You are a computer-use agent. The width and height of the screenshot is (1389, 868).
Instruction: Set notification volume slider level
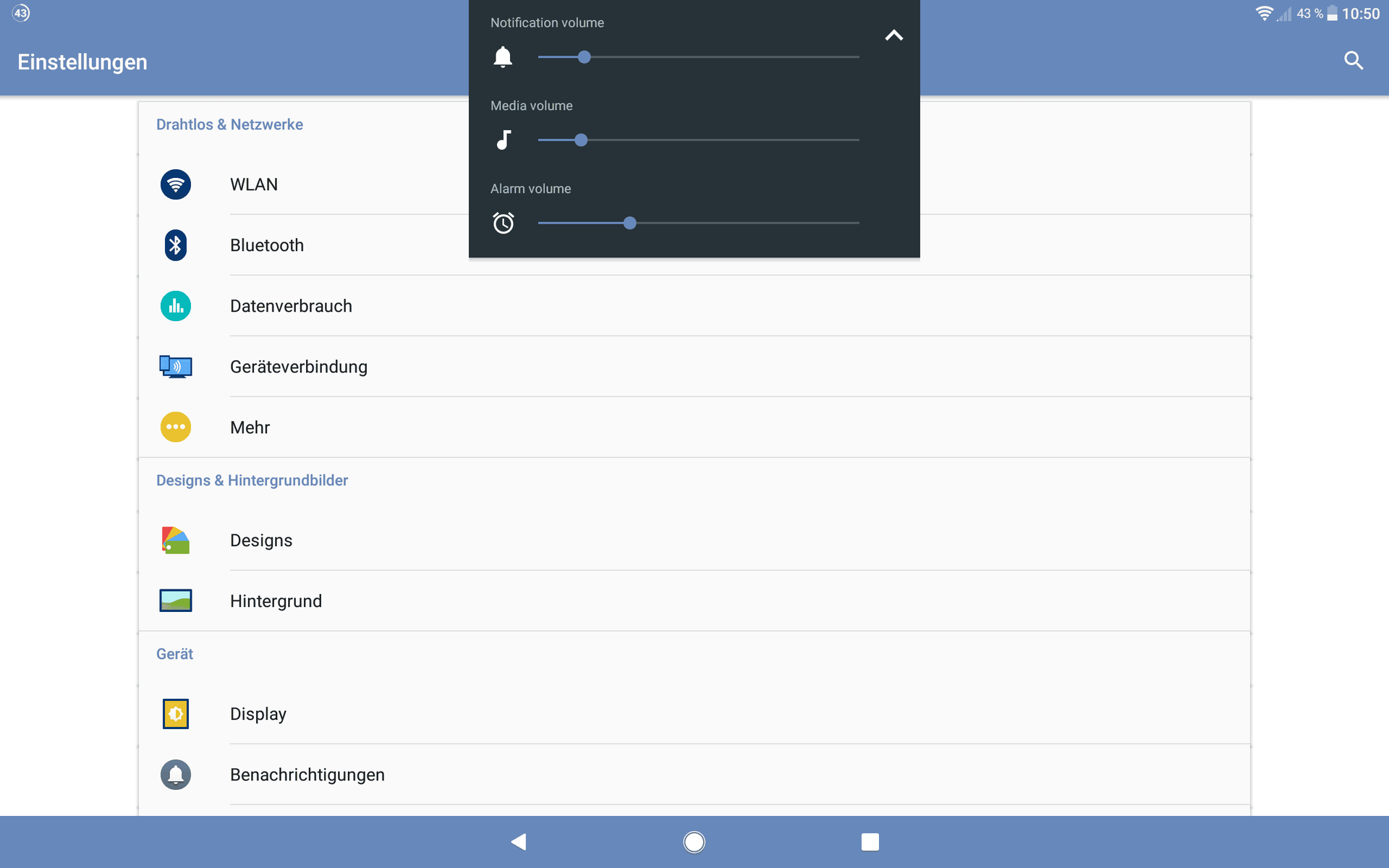point(699,57)
